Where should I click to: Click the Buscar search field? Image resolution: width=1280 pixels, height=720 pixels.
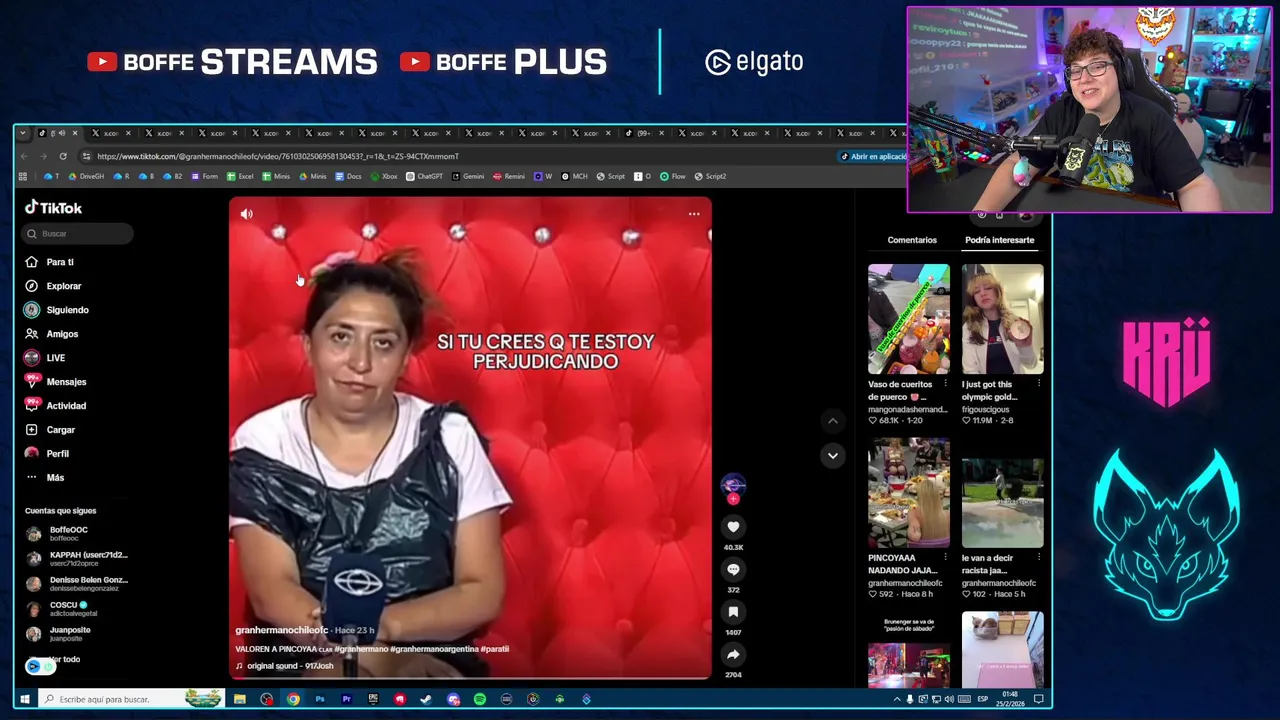pos(78,233)
